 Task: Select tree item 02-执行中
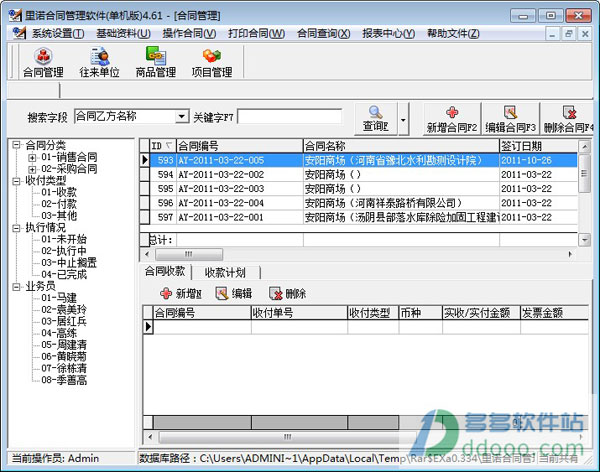click(x=64, y=251)
